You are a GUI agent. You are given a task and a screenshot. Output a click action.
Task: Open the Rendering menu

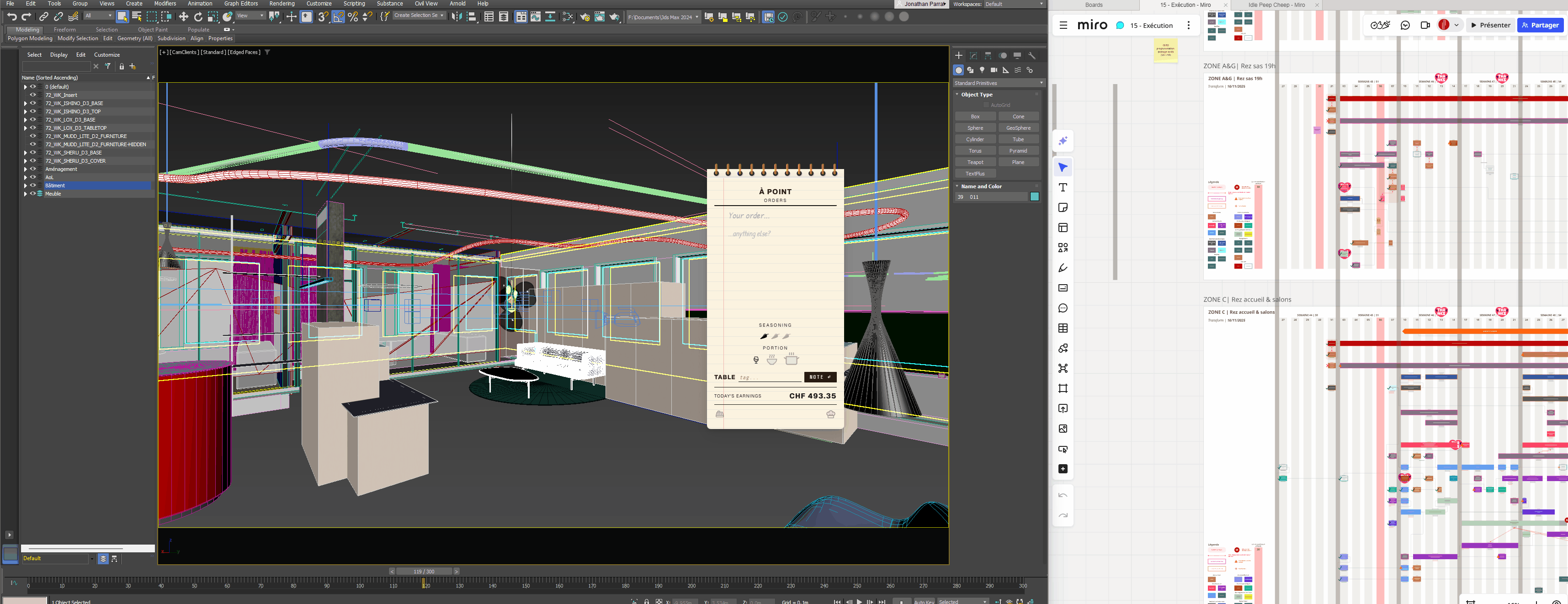tap(281, 4)
